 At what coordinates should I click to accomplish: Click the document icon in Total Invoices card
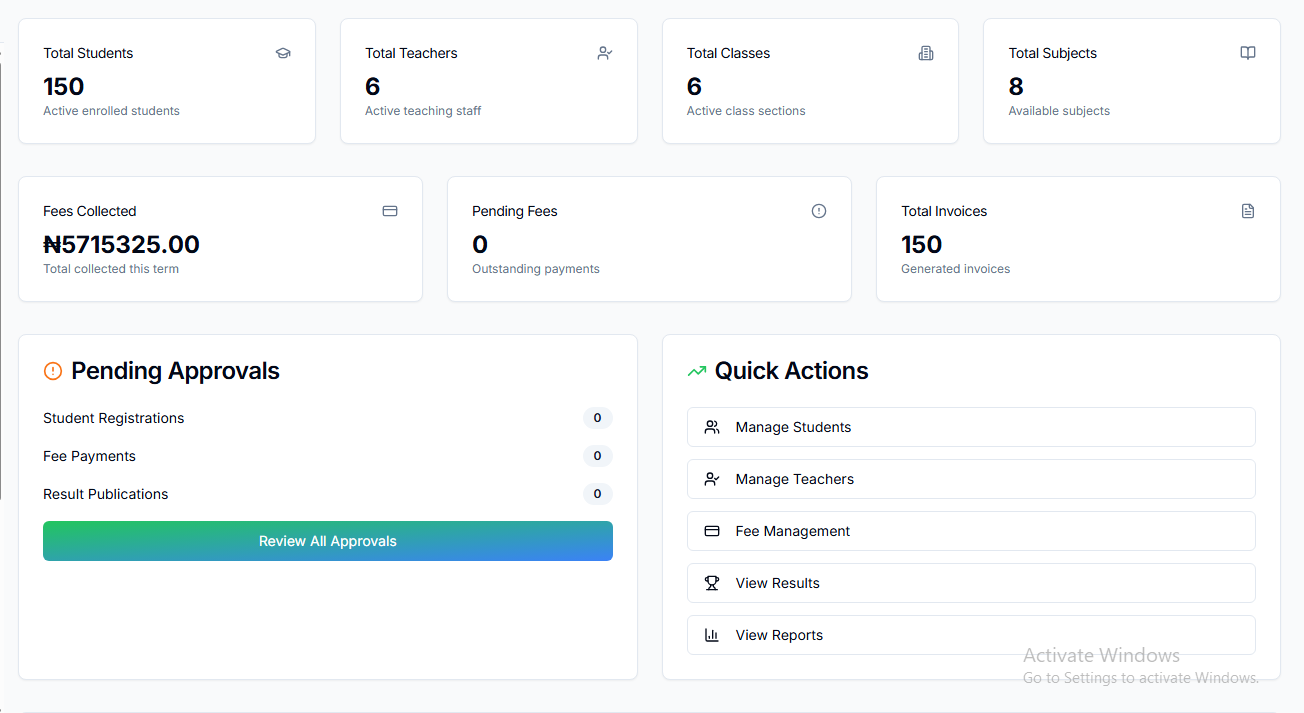pos(1248,211)
